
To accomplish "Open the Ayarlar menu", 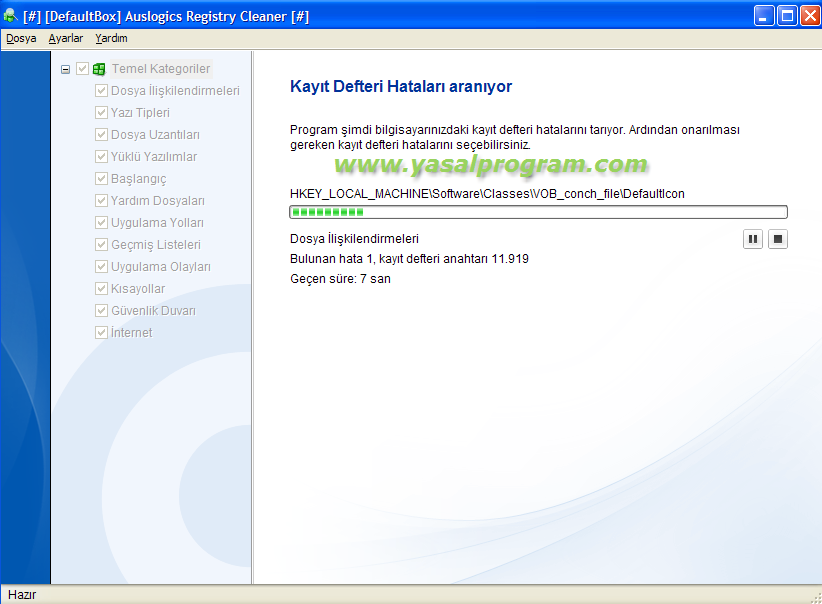I will [x=66, y=38].
